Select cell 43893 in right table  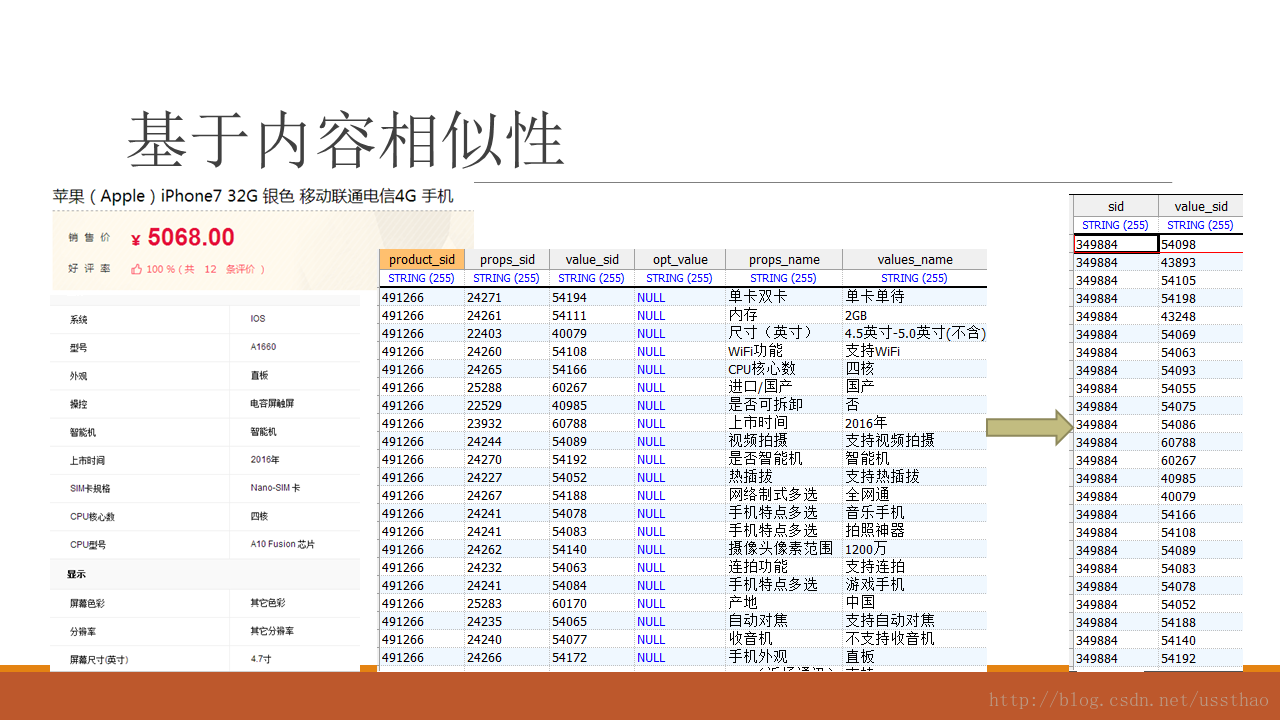tap(1201, 262)
